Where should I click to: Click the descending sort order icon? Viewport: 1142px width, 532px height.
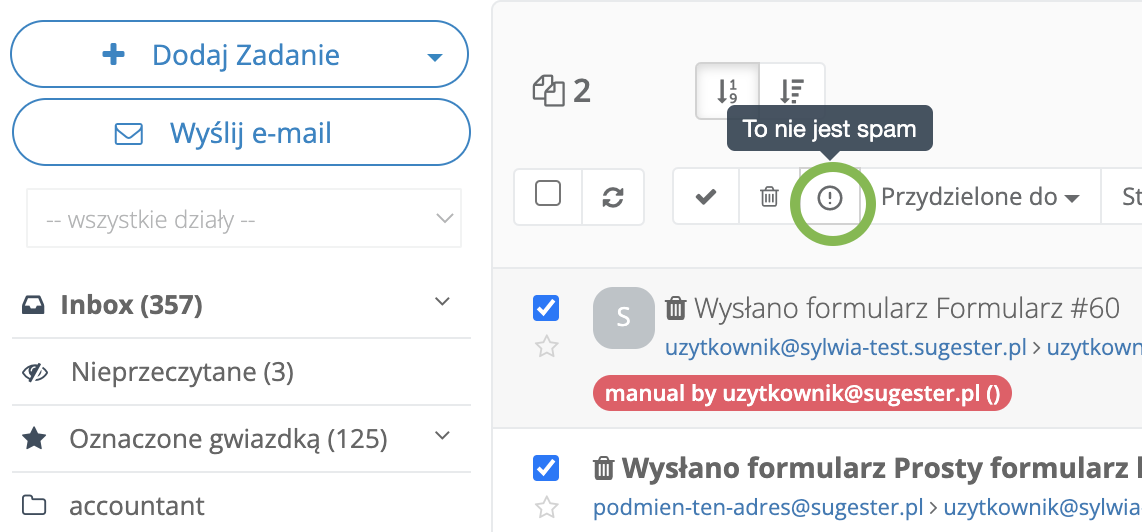[x=791, y=92]
